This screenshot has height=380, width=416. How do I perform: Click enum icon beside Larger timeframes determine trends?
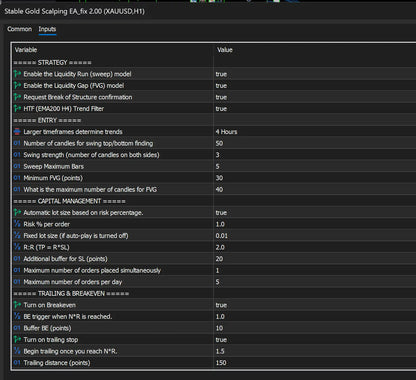17,132
